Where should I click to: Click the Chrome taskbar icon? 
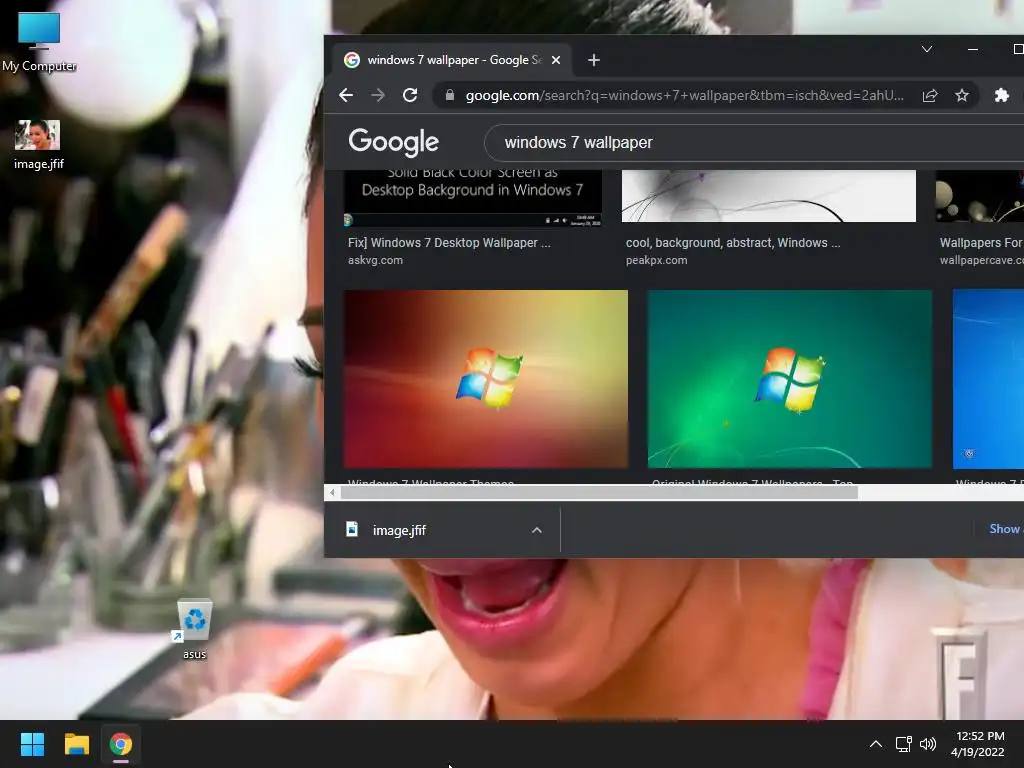coord(121,744)
